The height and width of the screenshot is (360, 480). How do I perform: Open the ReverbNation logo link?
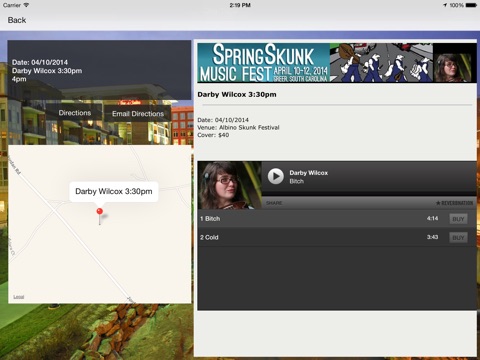coord(454,203)
